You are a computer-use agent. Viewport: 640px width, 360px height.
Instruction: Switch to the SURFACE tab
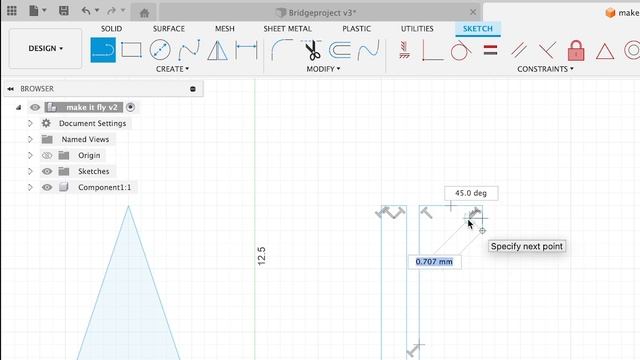pos(169,29)
